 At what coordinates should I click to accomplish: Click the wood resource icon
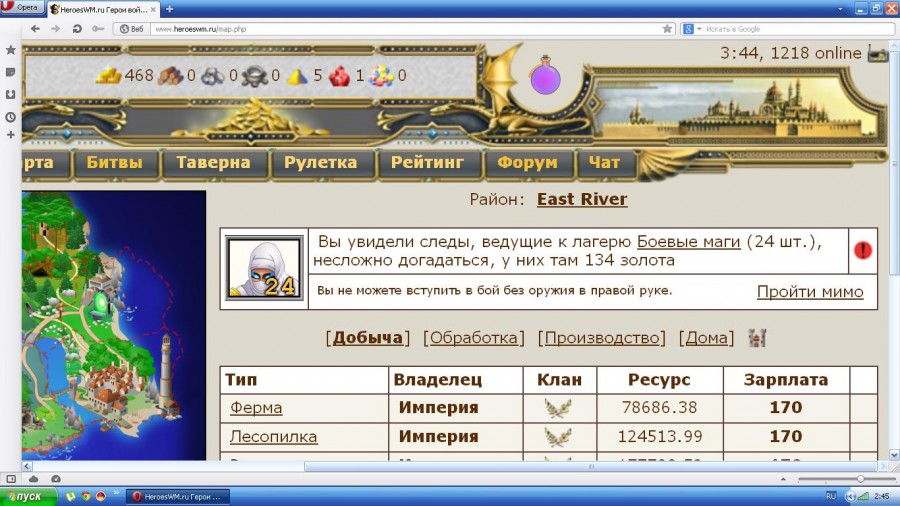pyautogui.click(x=170, y=75)
